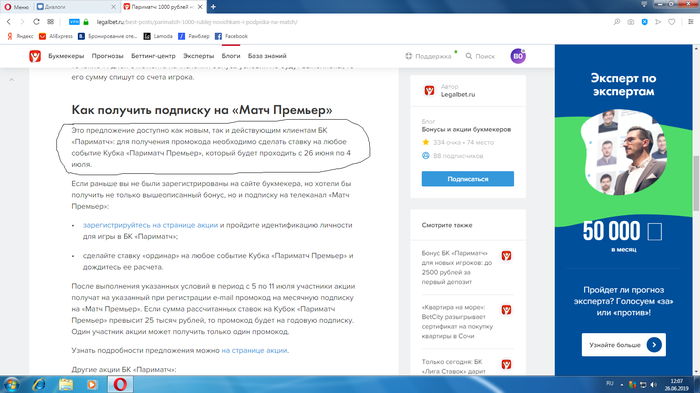Open the Букмекеры menu
The width and height of the screenshot is (700, 393).
tap(66, 56)
